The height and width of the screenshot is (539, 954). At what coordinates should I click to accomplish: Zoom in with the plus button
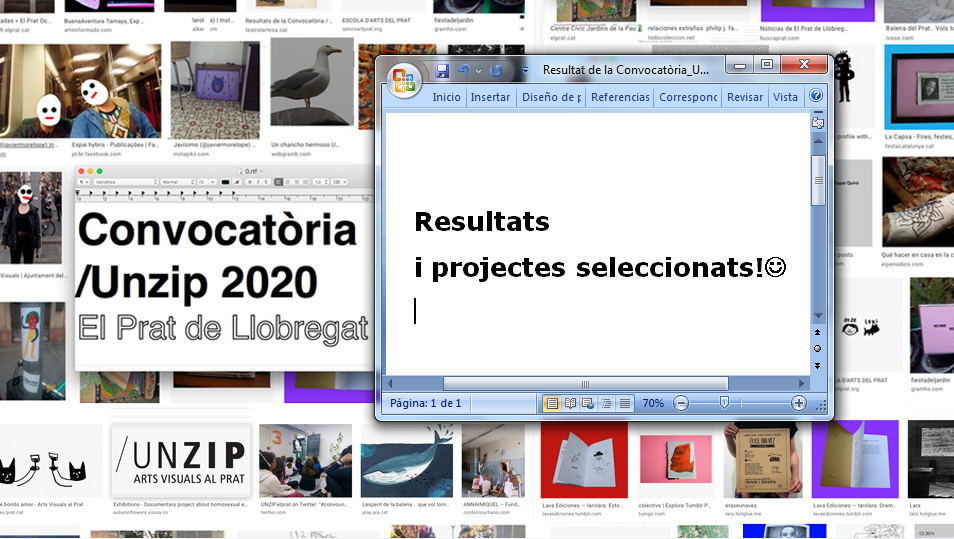coord(798,403)
